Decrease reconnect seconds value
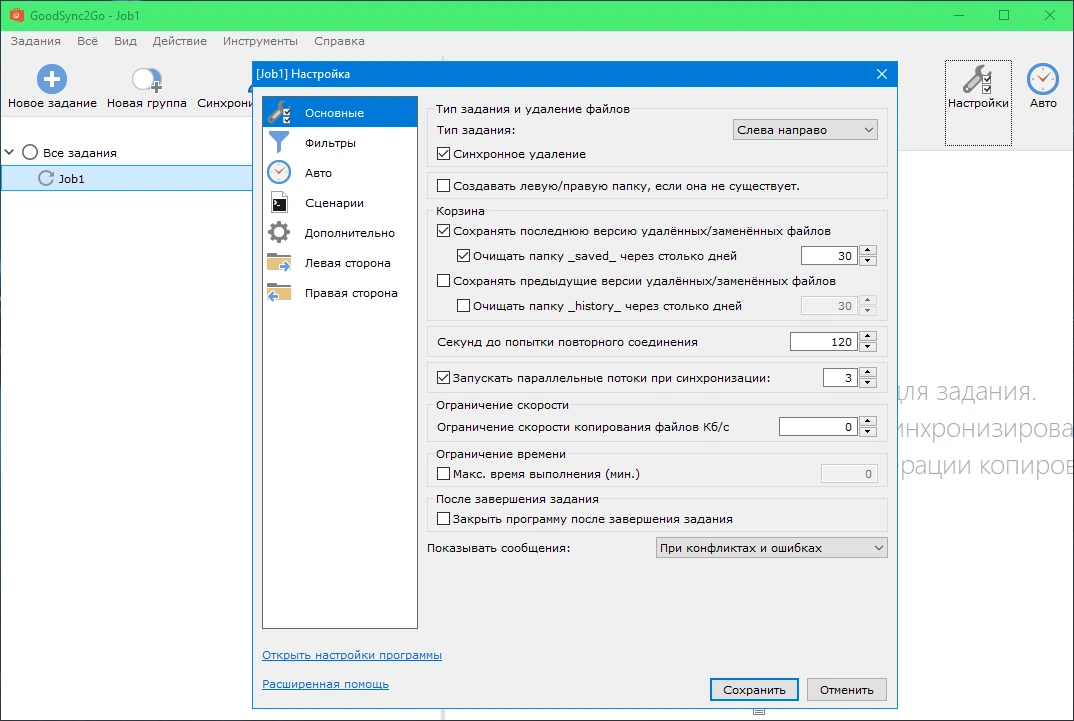The image size is (1074, 721). point(868,346)
